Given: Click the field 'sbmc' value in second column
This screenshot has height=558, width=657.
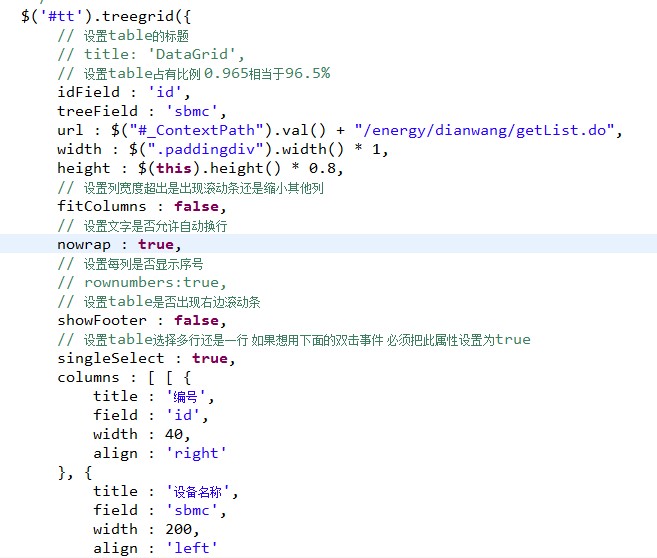Looking at the screenshot, I should [192, 511].
